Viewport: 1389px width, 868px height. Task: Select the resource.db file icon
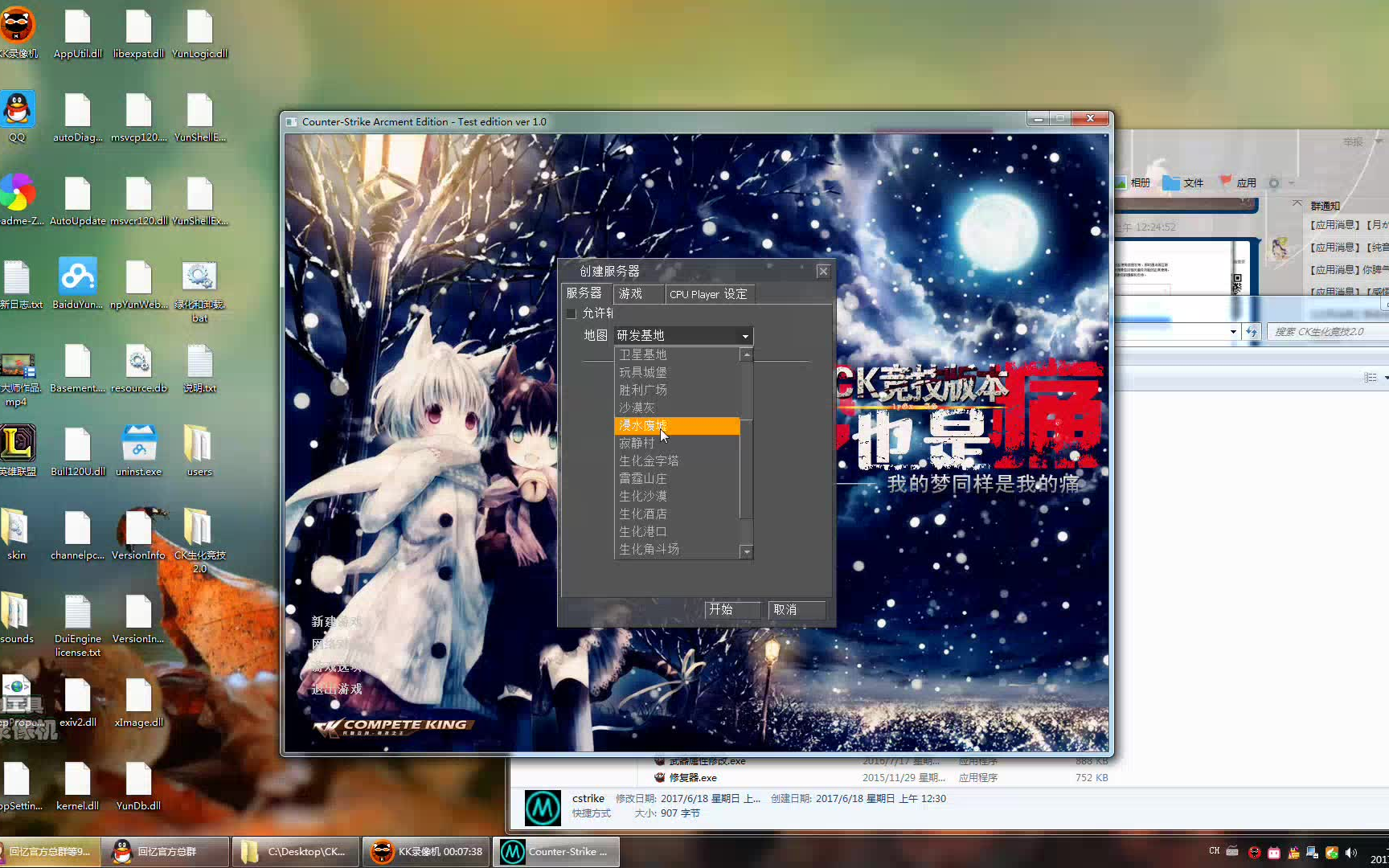(x=139, y=368)
